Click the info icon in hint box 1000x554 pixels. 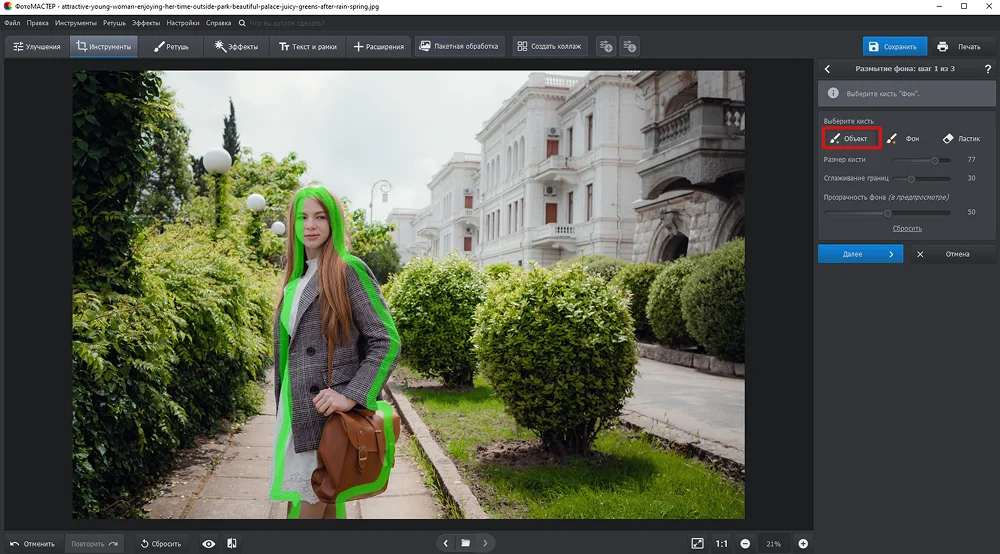click(833, 93)
